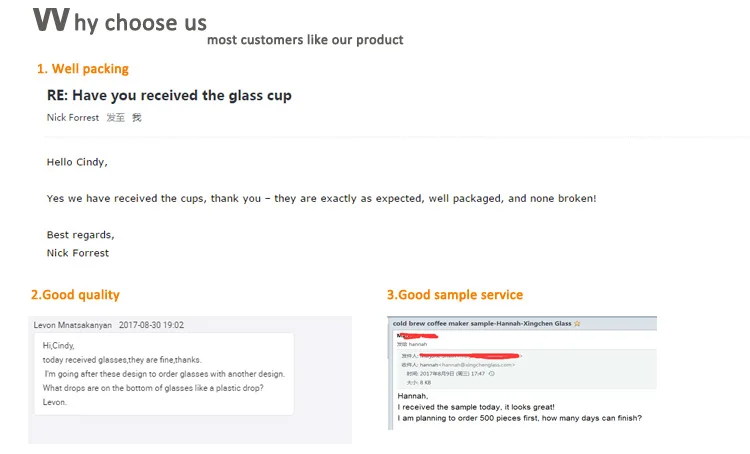Click the '2.Good quality' heading
This screenshot has height=454, width=750.
click(75, 295)
